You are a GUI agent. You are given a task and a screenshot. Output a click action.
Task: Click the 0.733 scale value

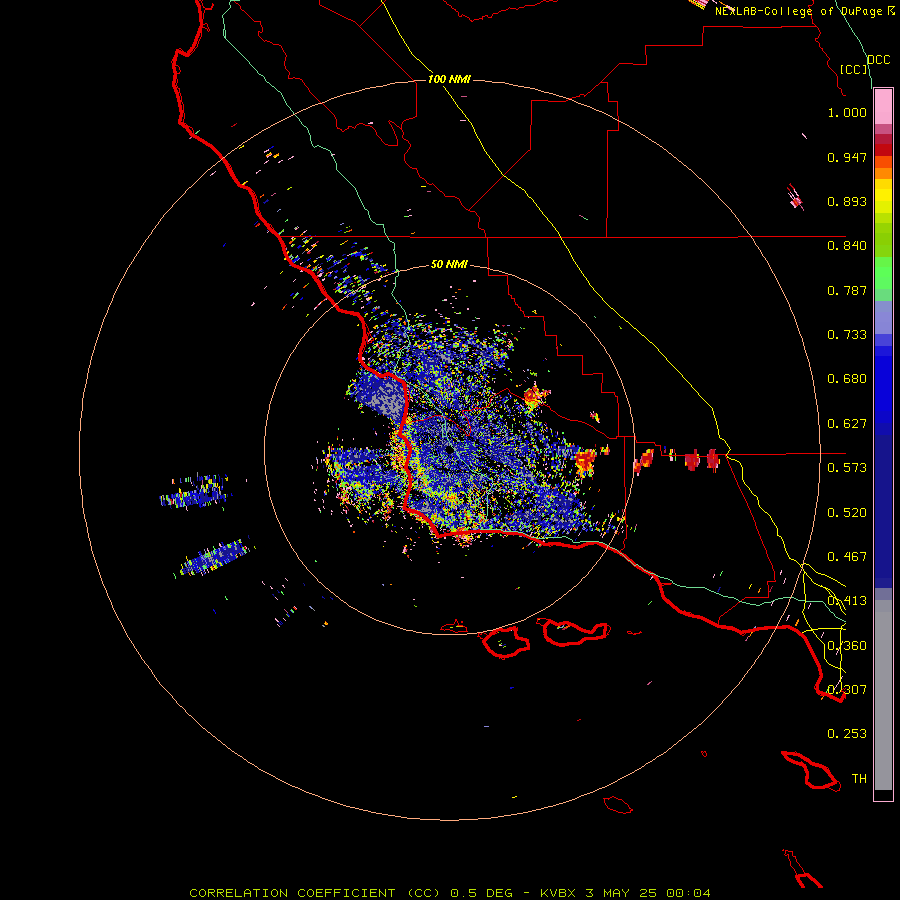(x=847, y=335)
